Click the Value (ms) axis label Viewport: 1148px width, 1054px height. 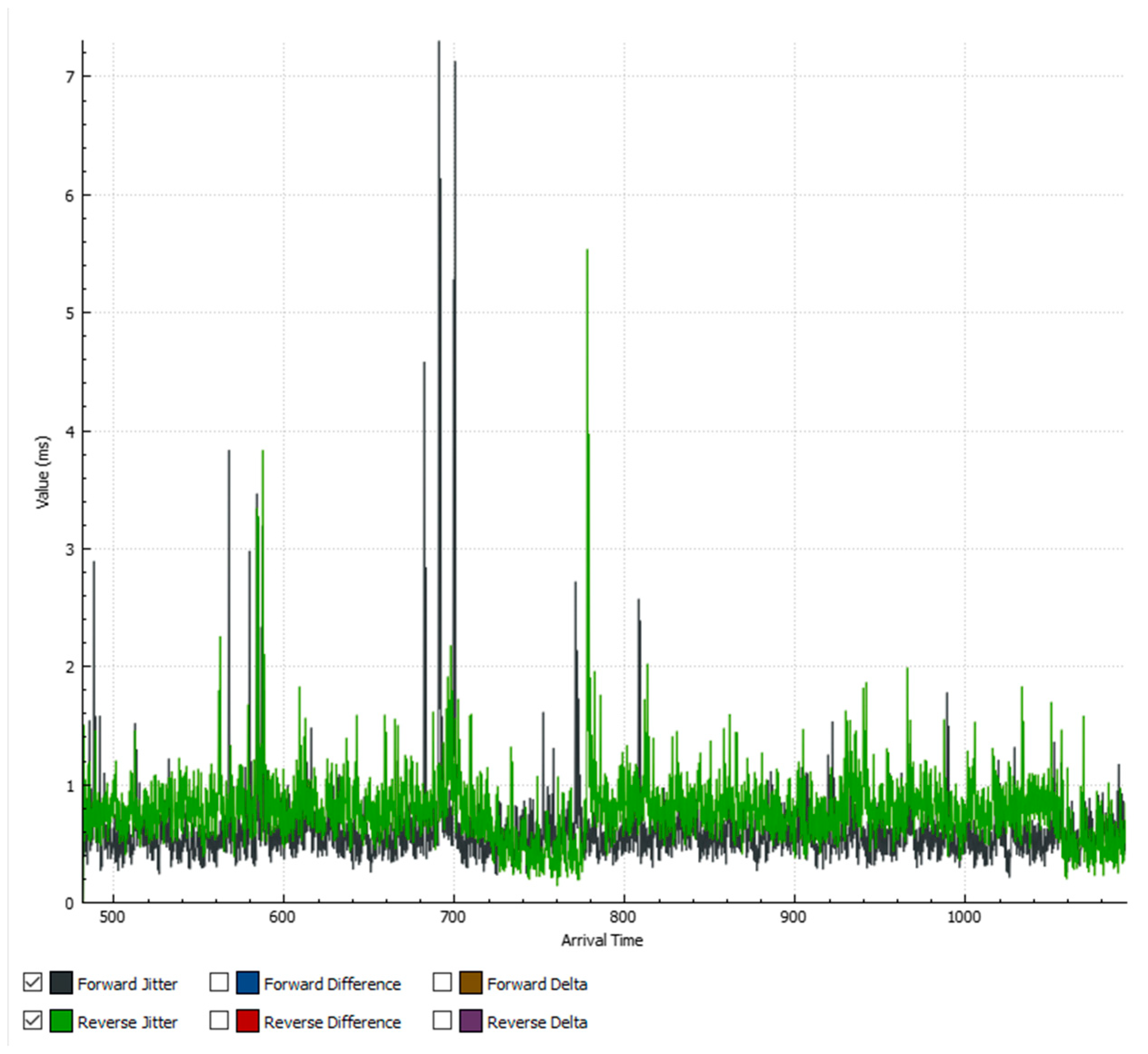coord(42,472)
